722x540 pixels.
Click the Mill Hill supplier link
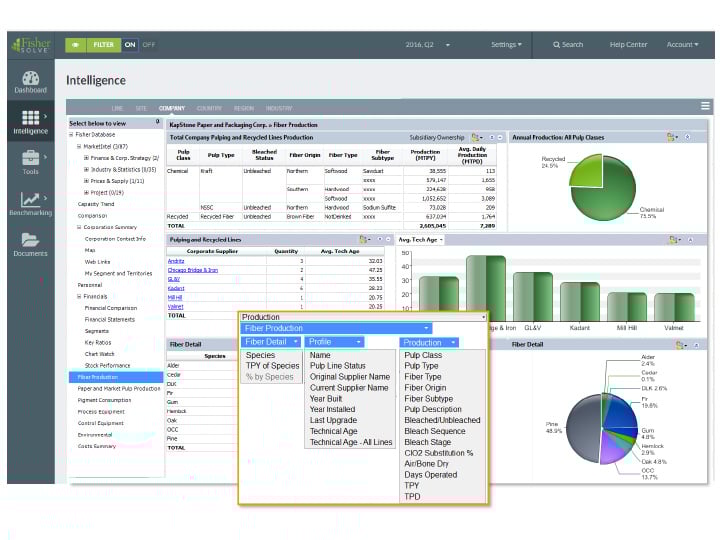coord(175,297)
